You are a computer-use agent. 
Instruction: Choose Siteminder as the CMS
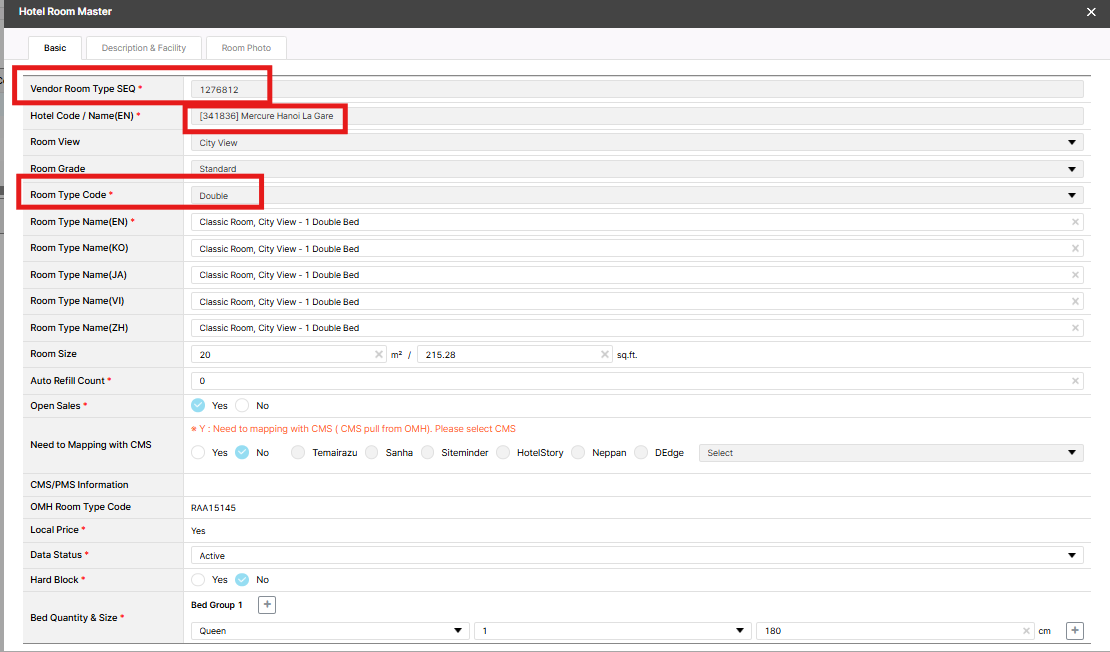coord(428,453)
